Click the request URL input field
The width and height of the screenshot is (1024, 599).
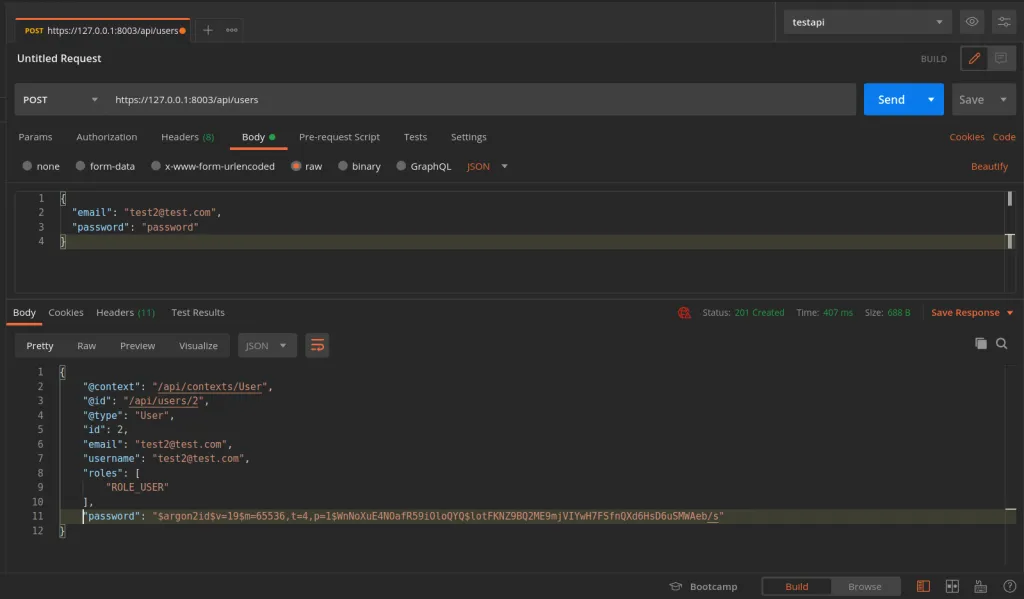click(x=480, y=100)
